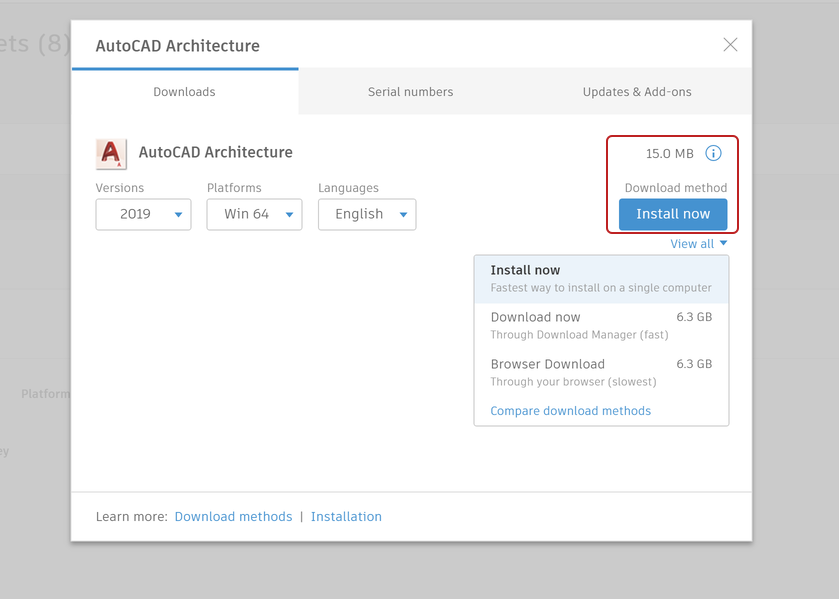Open the Installation help link
This screenshot has width=839, height=599.
point(346,516)
